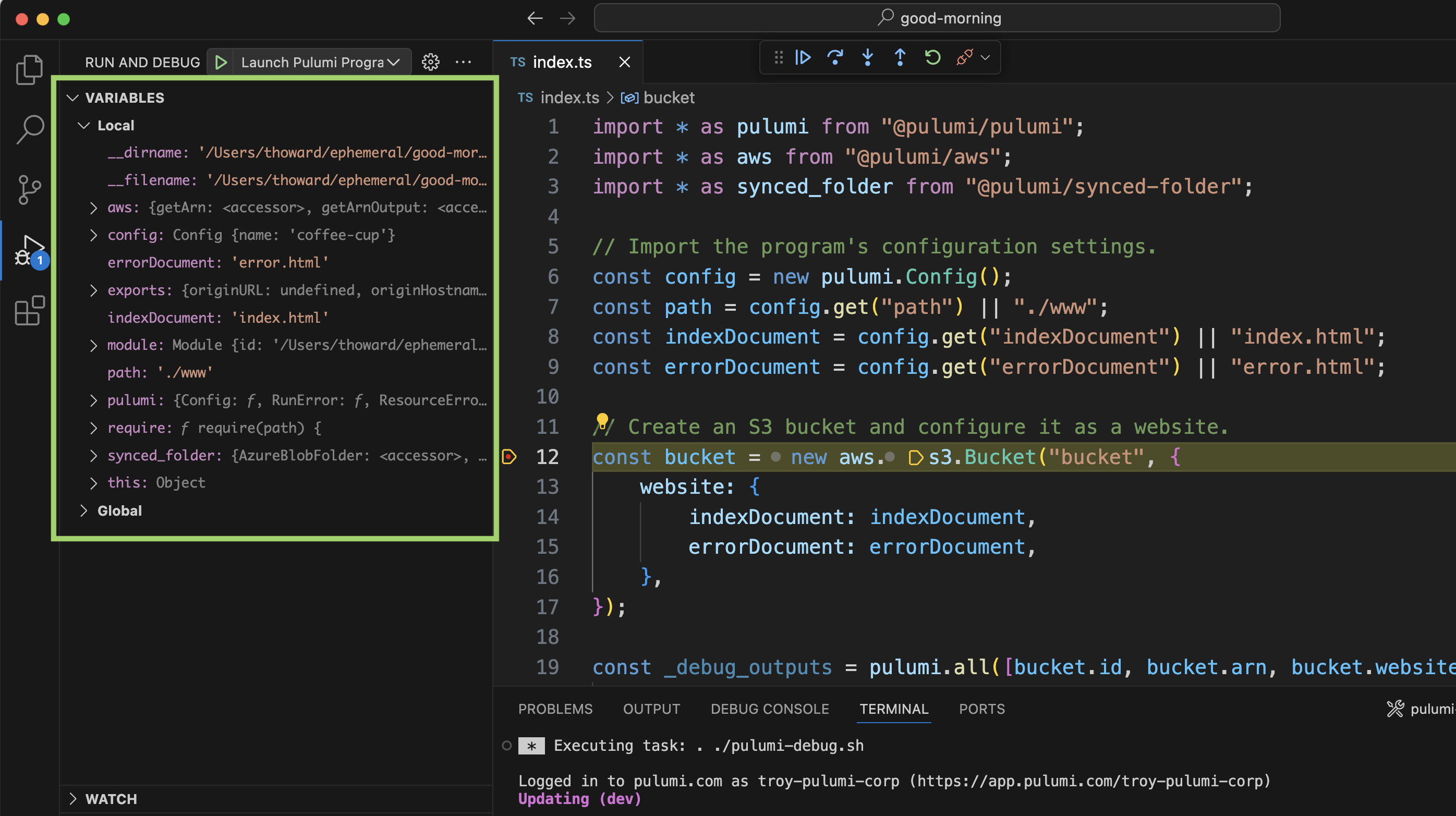Close the index.ts editor tab
The image size is (1456, 816).
(x=624, y=62)
